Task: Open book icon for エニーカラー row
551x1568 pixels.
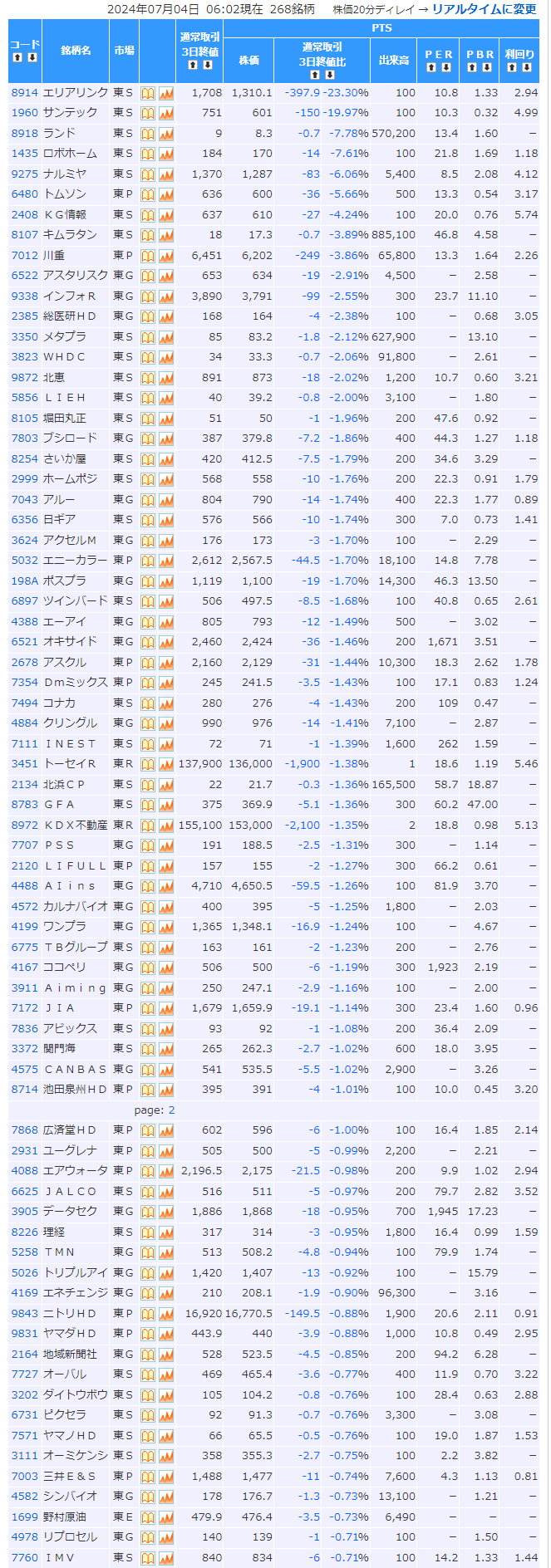Action: [148, 561]
